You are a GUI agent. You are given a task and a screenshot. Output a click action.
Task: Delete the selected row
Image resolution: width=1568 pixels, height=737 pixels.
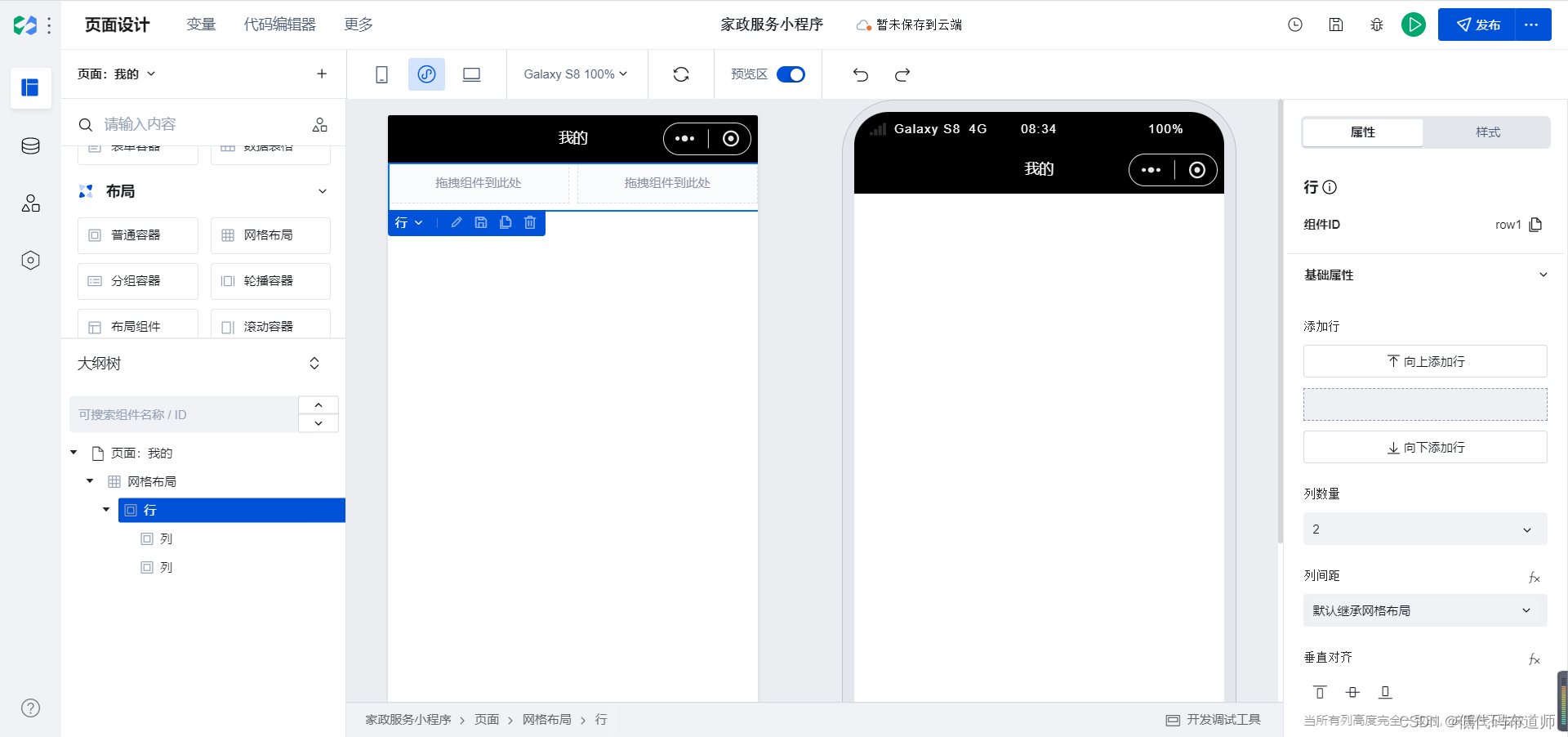[x=530, y=222]
